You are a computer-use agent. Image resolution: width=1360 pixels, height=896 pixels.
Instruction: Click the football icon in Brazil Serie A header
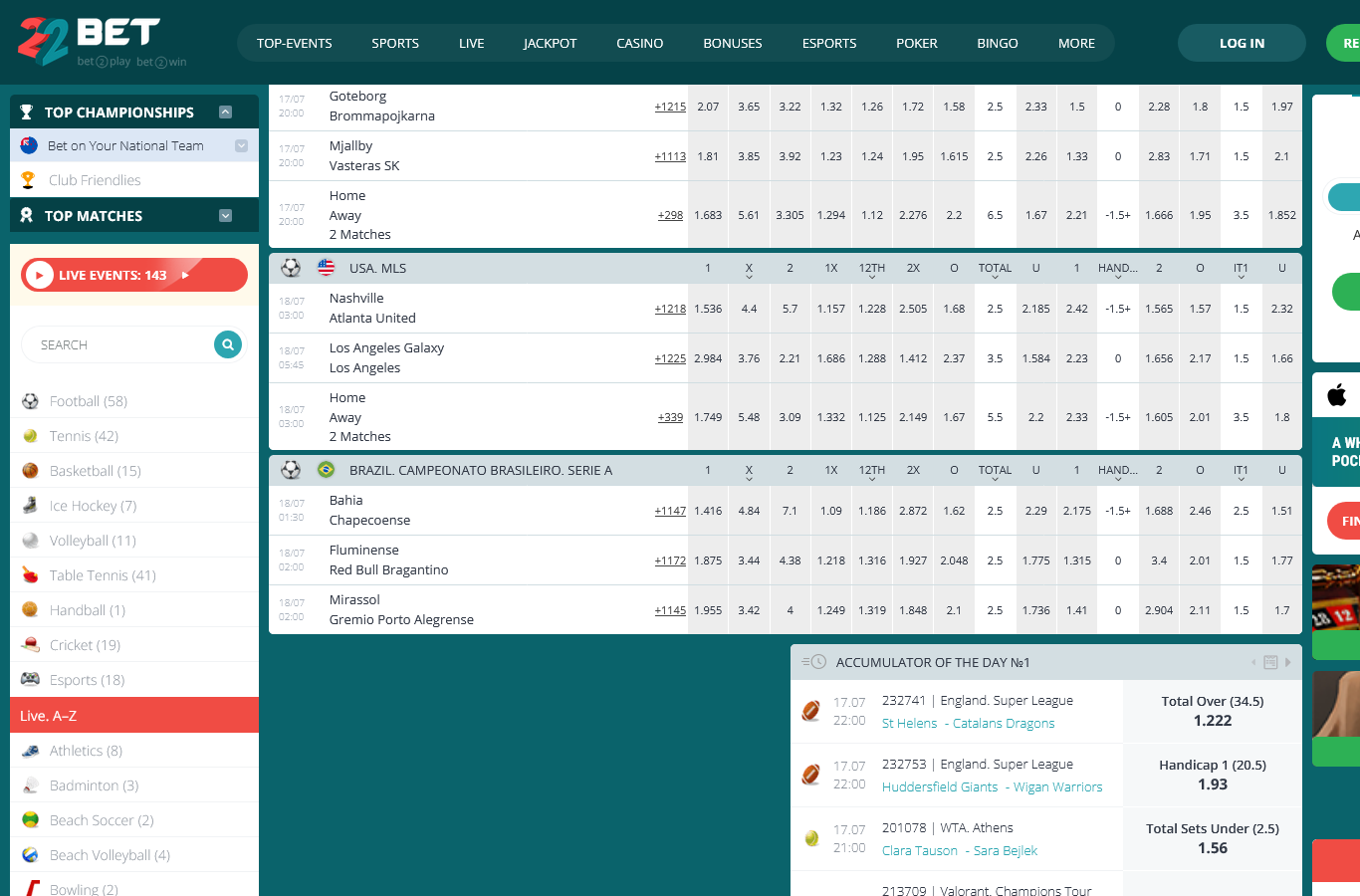pos(291,470)
